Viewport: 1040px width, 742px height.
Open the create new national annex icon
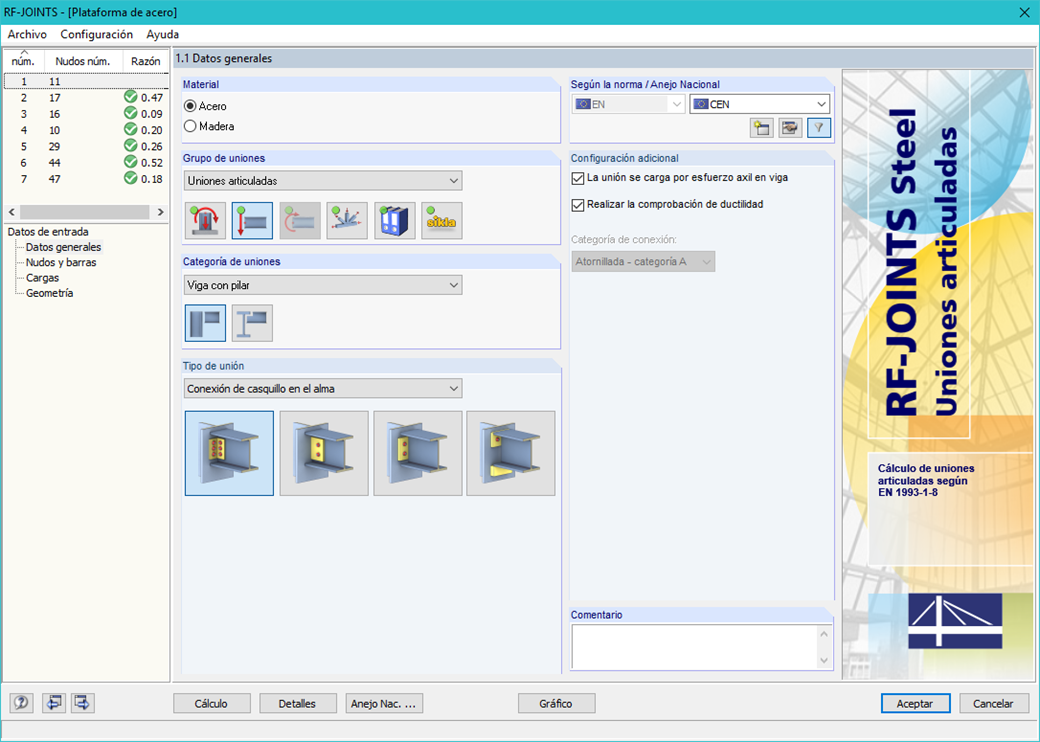[x=760, y=128]
